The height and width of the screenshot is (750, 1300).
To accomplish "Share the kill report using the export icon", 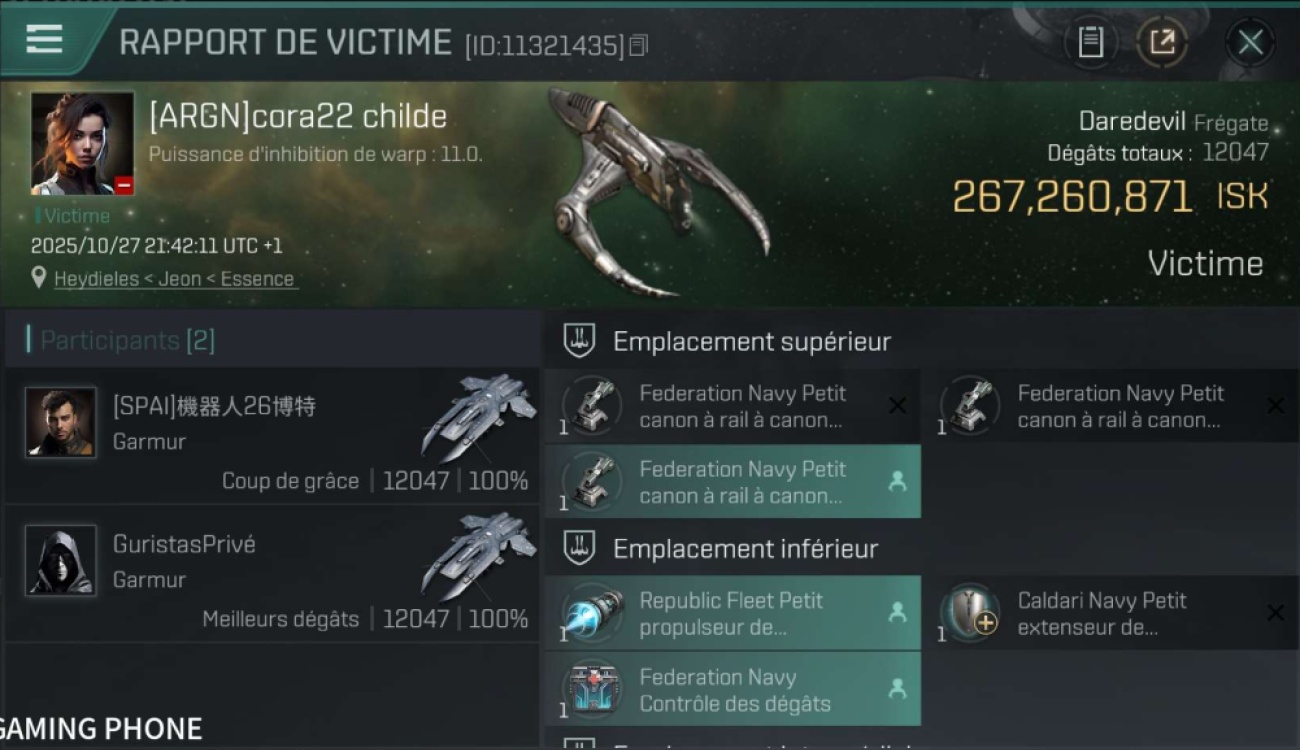I will (1162, 42).
